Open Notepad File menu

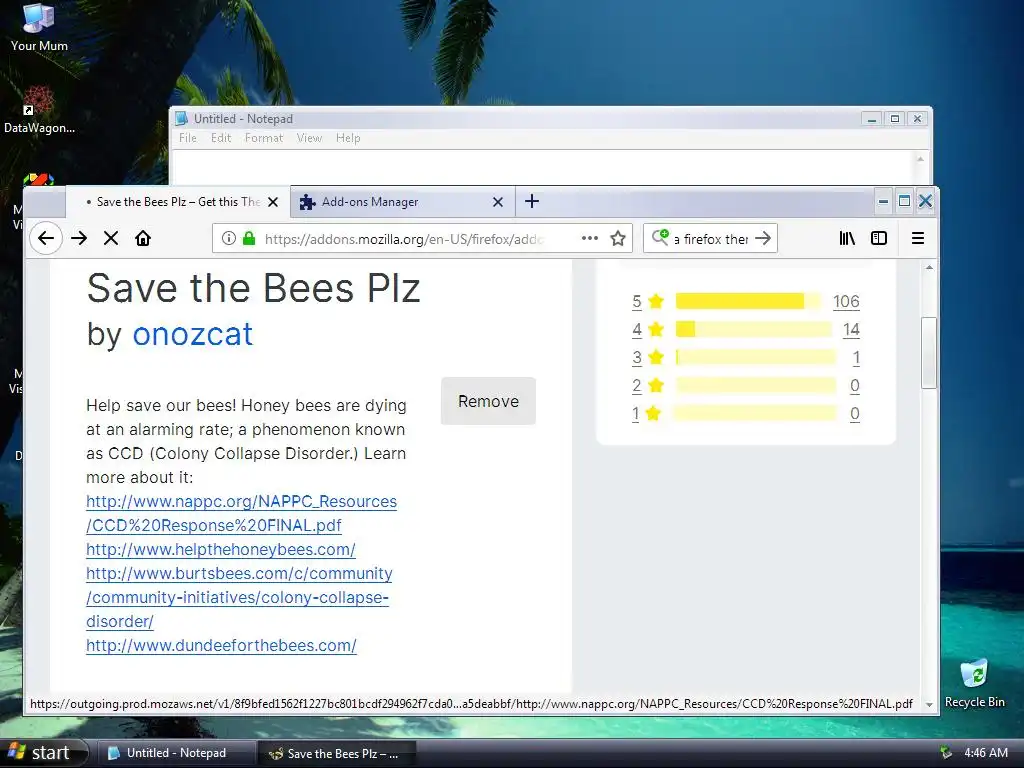click(x=187, y=138)
